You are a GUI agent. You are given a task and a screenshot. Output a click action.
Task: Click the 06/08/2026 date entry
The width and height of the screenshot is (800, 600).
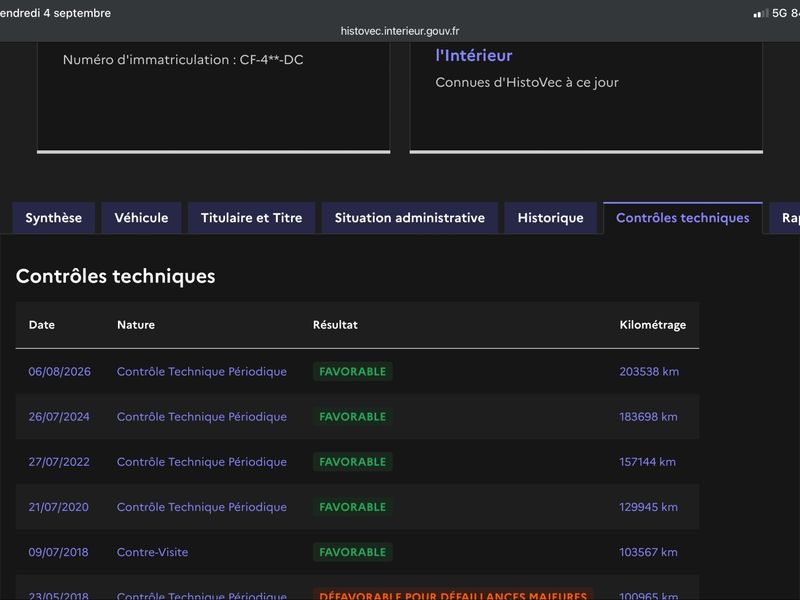60,371
